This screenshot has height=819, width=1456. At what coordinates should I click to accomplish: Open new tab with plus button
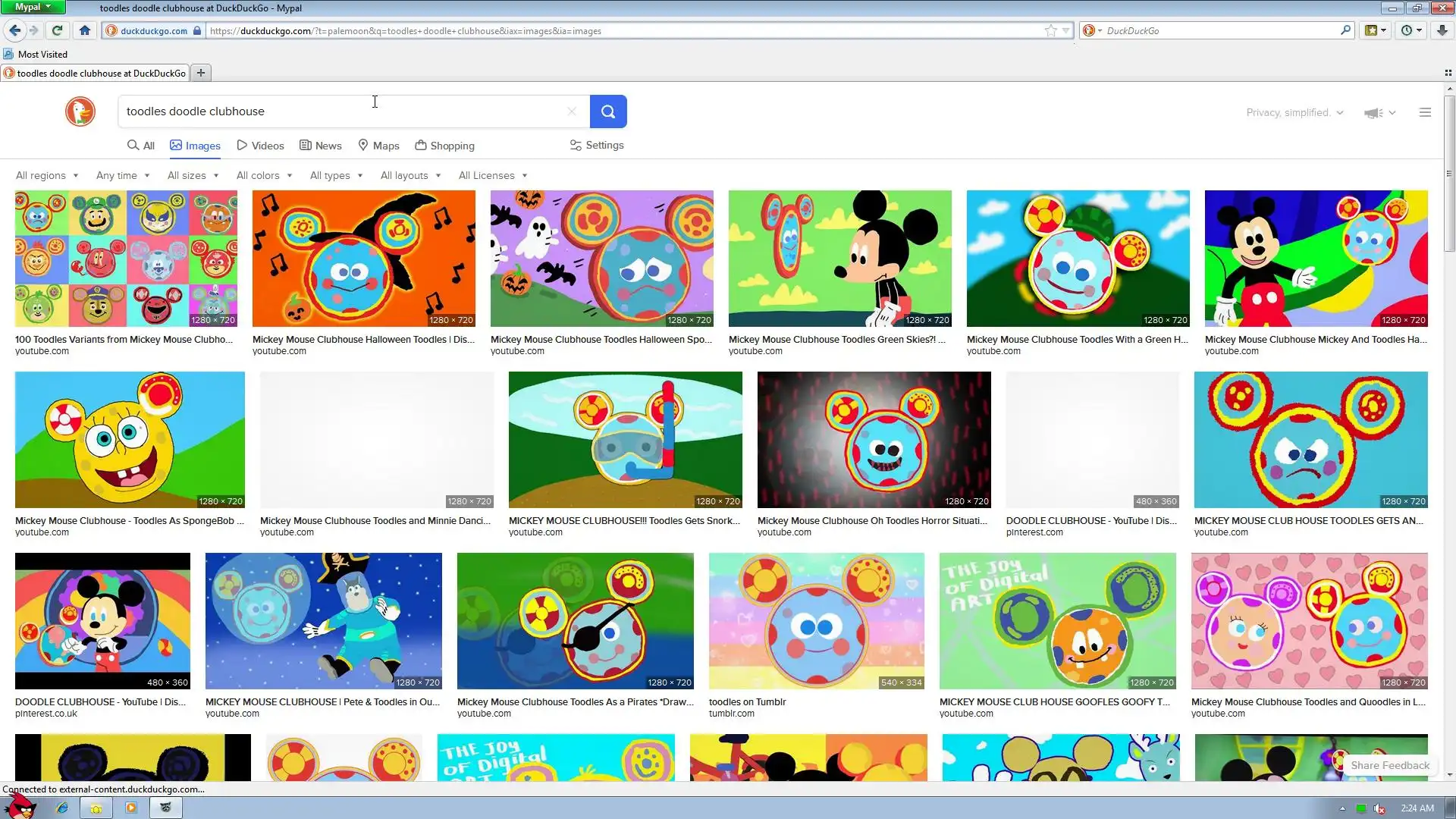click(x=201, y=73)
